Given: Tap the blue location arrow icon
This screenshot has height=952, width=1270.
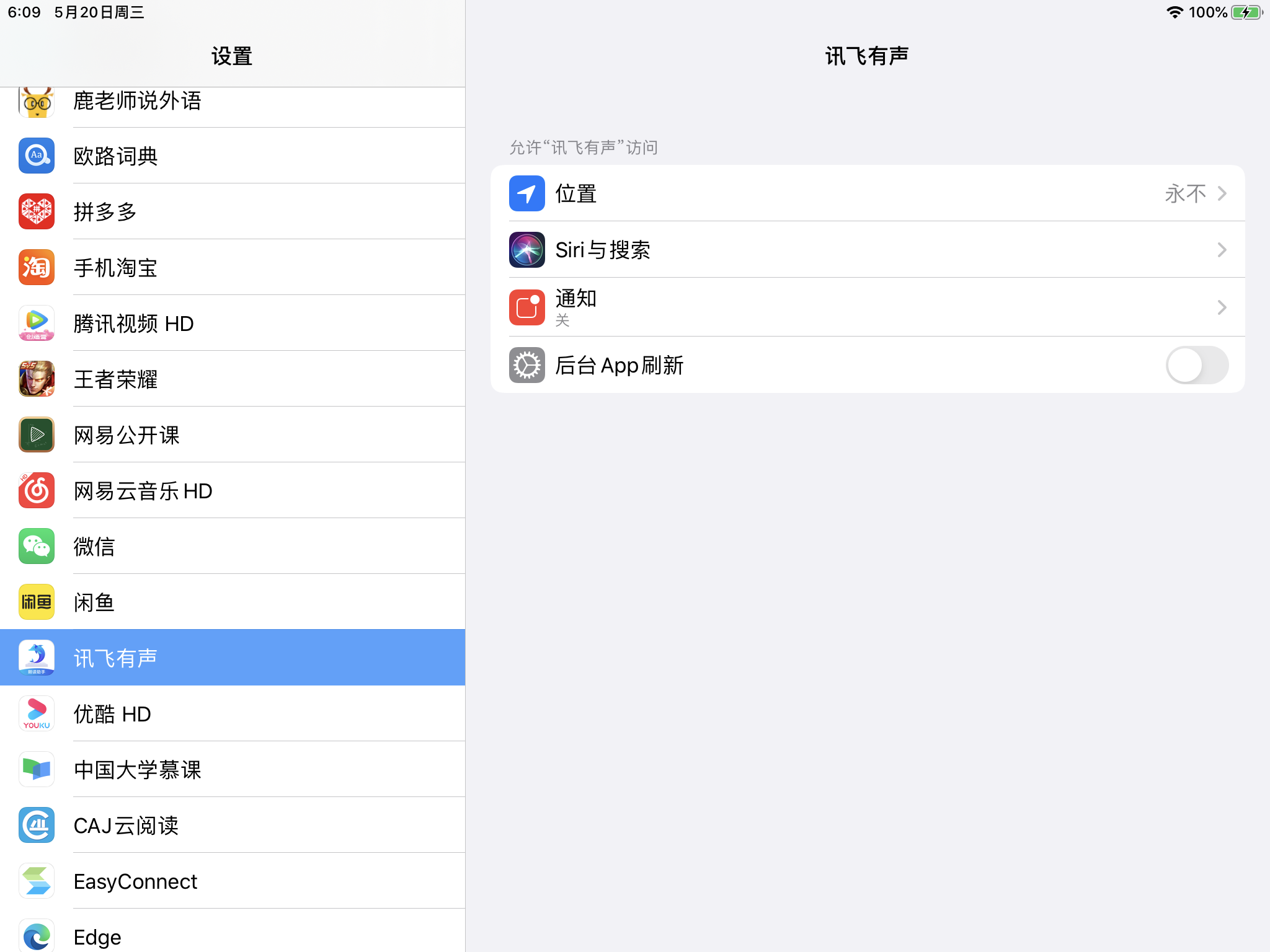Looking at the screenshot, I should [526, 193].
